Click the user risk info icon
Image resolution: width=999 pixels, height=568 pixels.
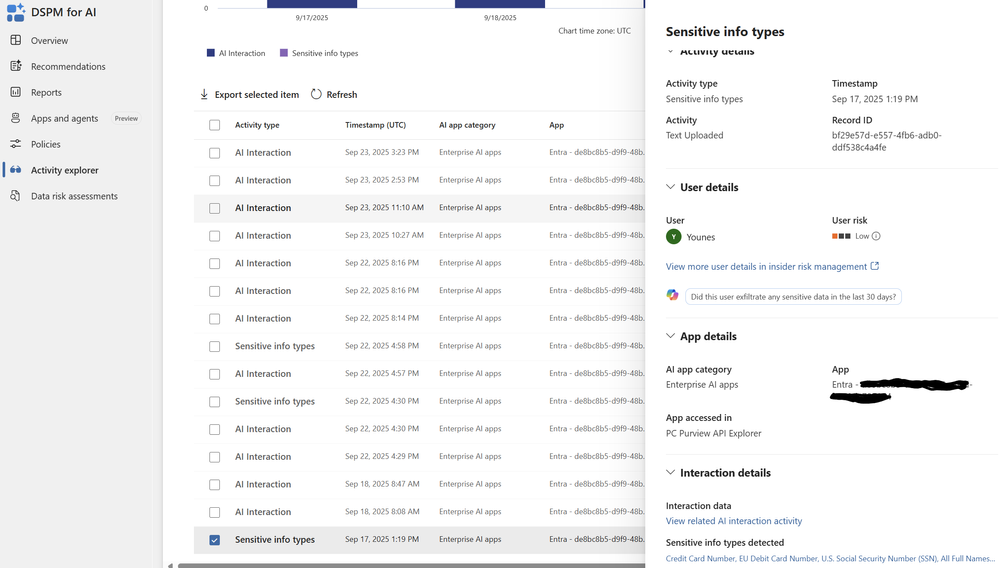[x=876, y=236]
